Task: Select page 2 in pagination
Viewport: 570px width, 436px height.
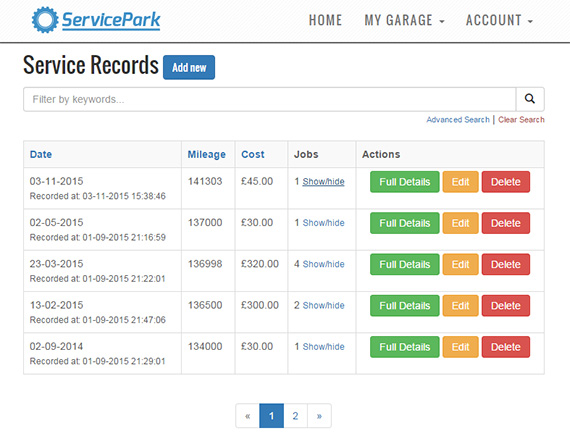Action: [295, 416]
